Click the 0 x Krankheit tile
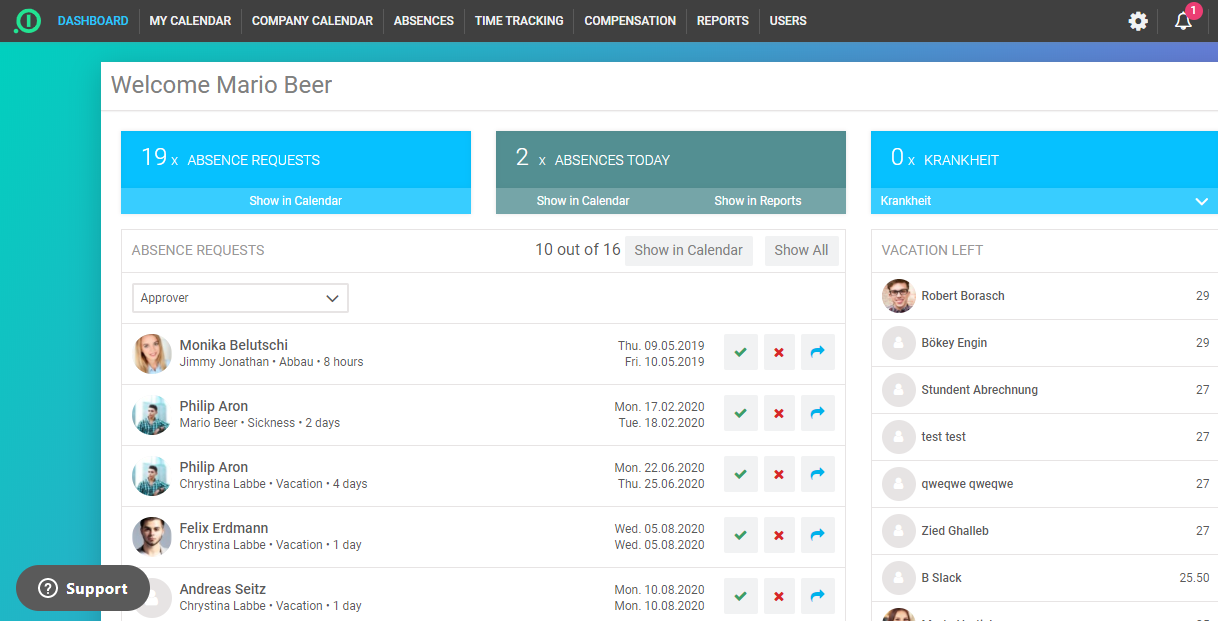The image size is (1218, 621). pos(1044,160)
